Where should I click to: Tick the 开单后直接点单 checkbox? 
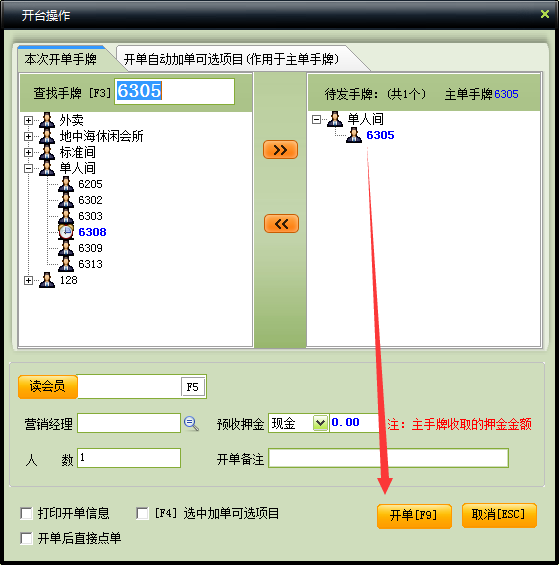[26, 538]
